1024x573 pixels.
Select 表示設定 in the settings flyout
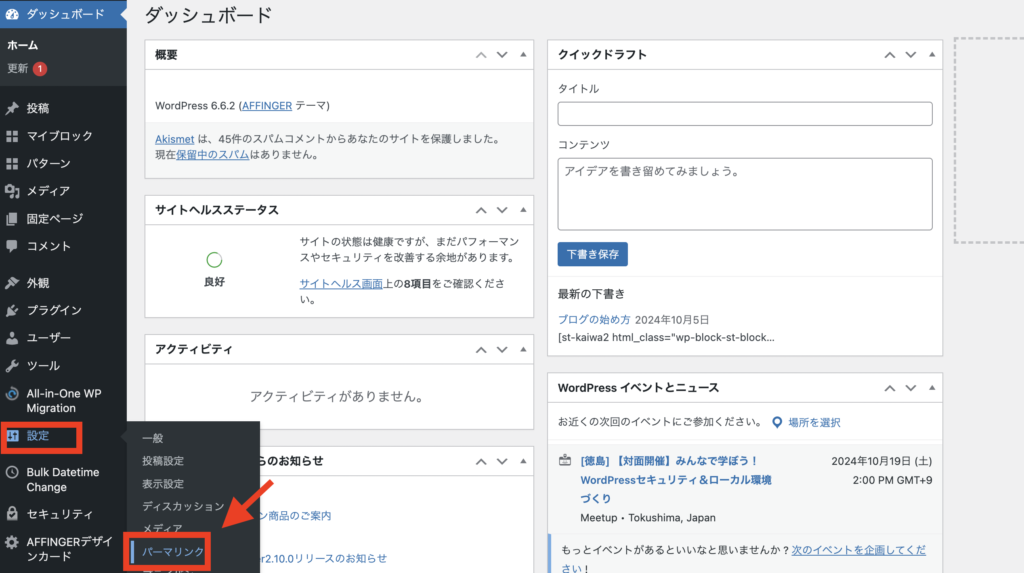point(163,484)
